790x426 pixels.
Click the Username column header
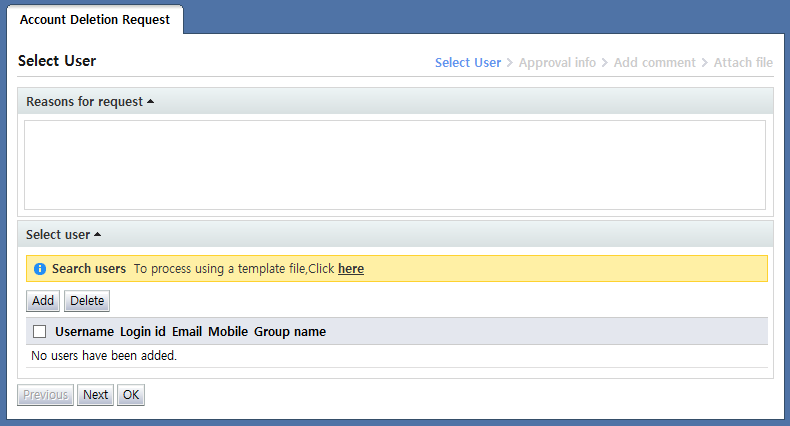tap(84, 332)
